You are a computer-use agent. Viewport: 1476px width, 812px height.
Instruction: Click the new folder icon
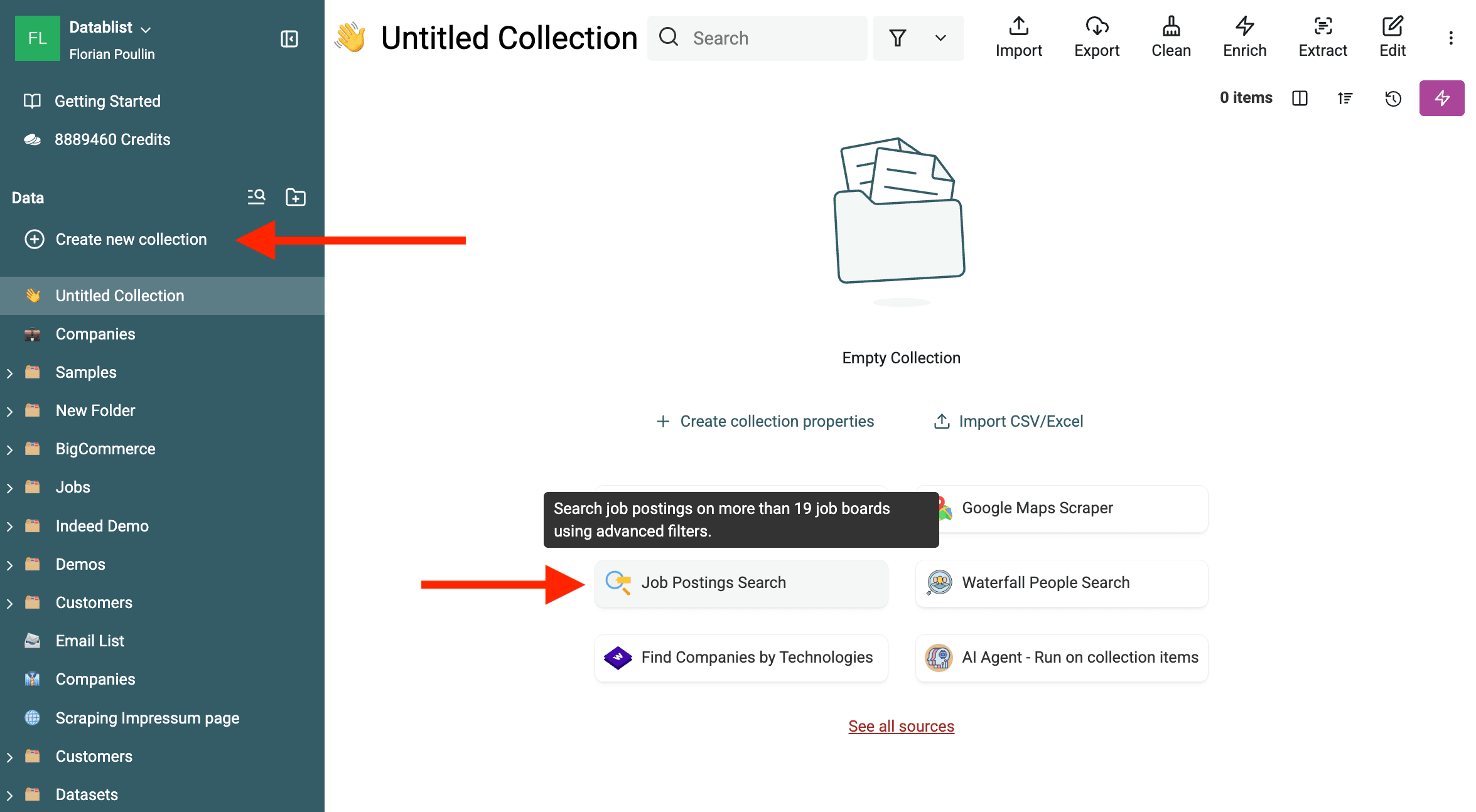click(x=296, y=198)
